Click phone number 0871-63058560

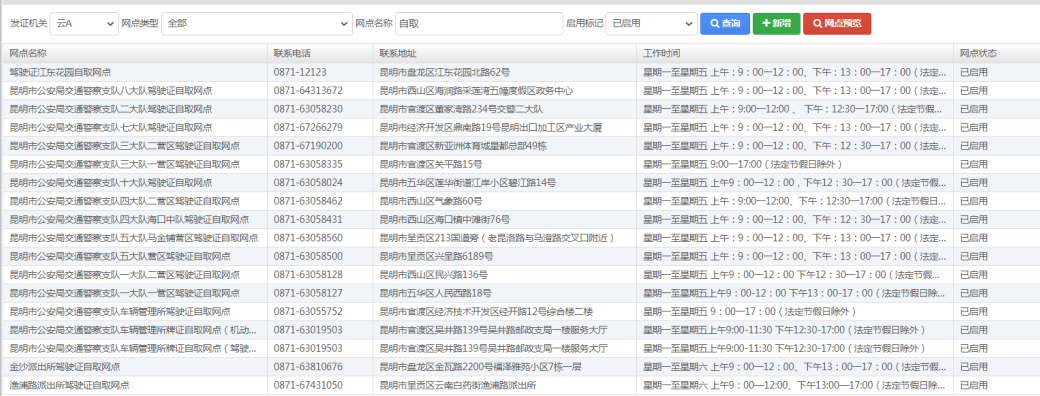click(x=308, y=237)
